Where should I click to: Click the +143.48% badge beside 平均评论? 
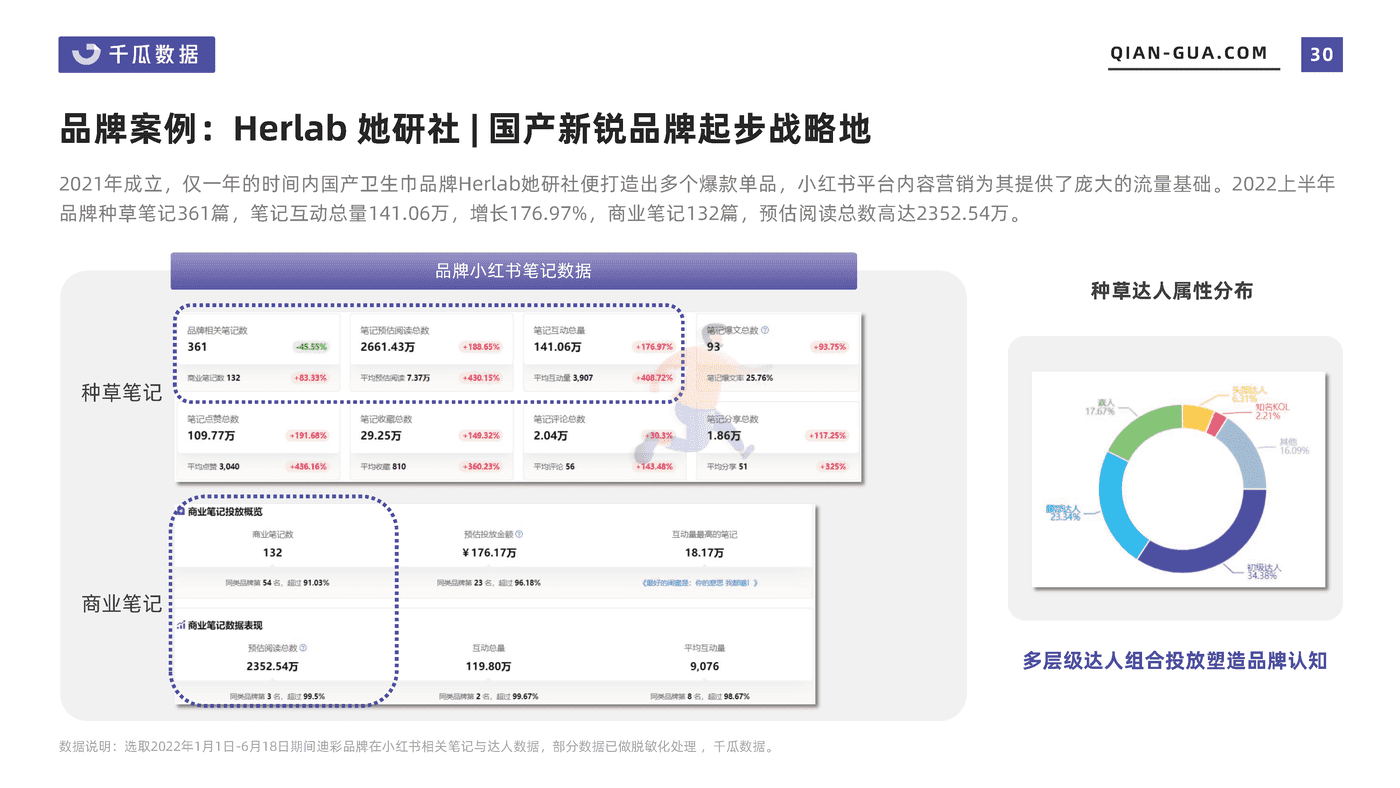654,467
